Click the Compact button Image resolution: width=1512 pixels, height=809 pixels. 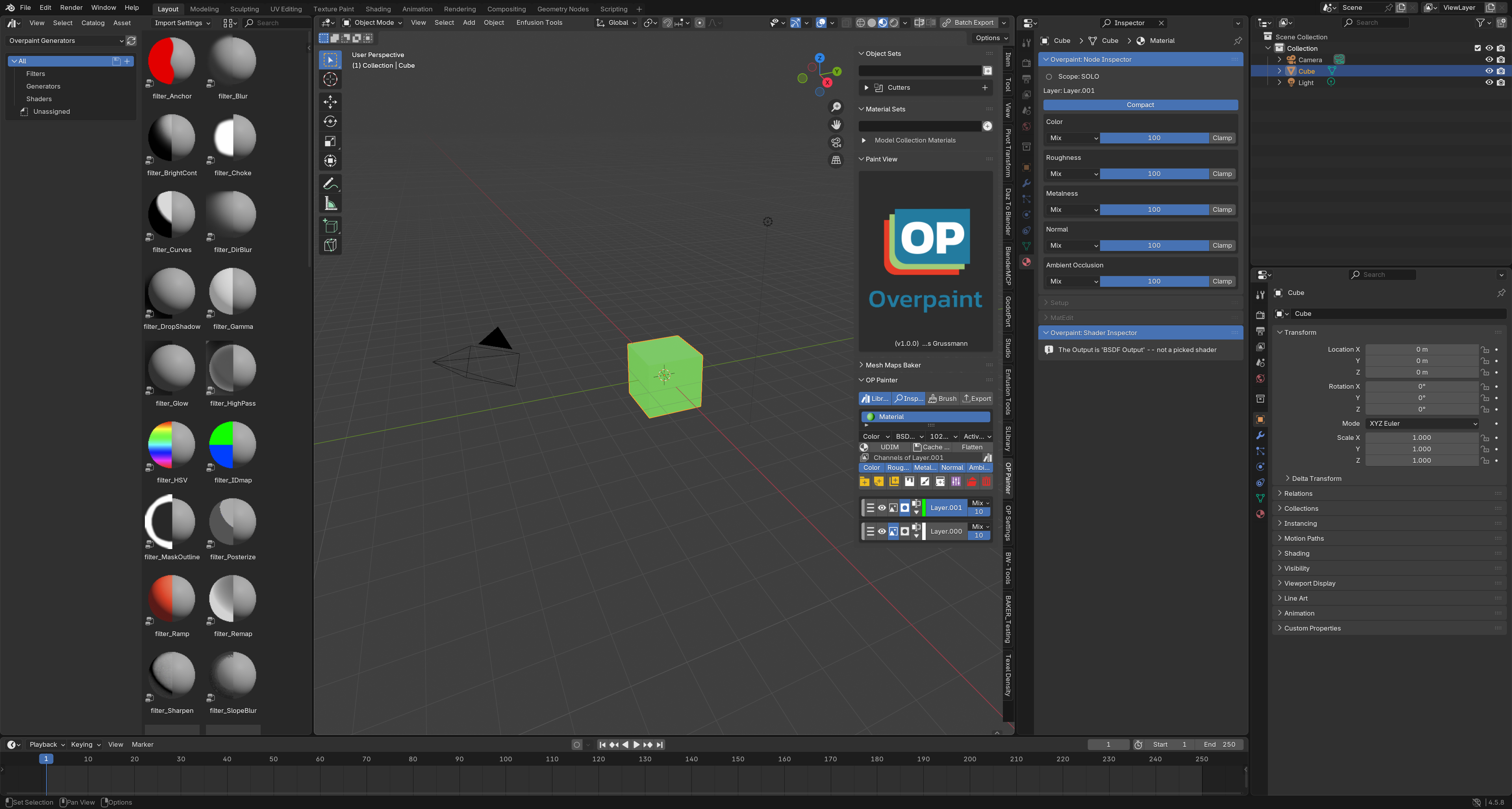pos(1140,105)
